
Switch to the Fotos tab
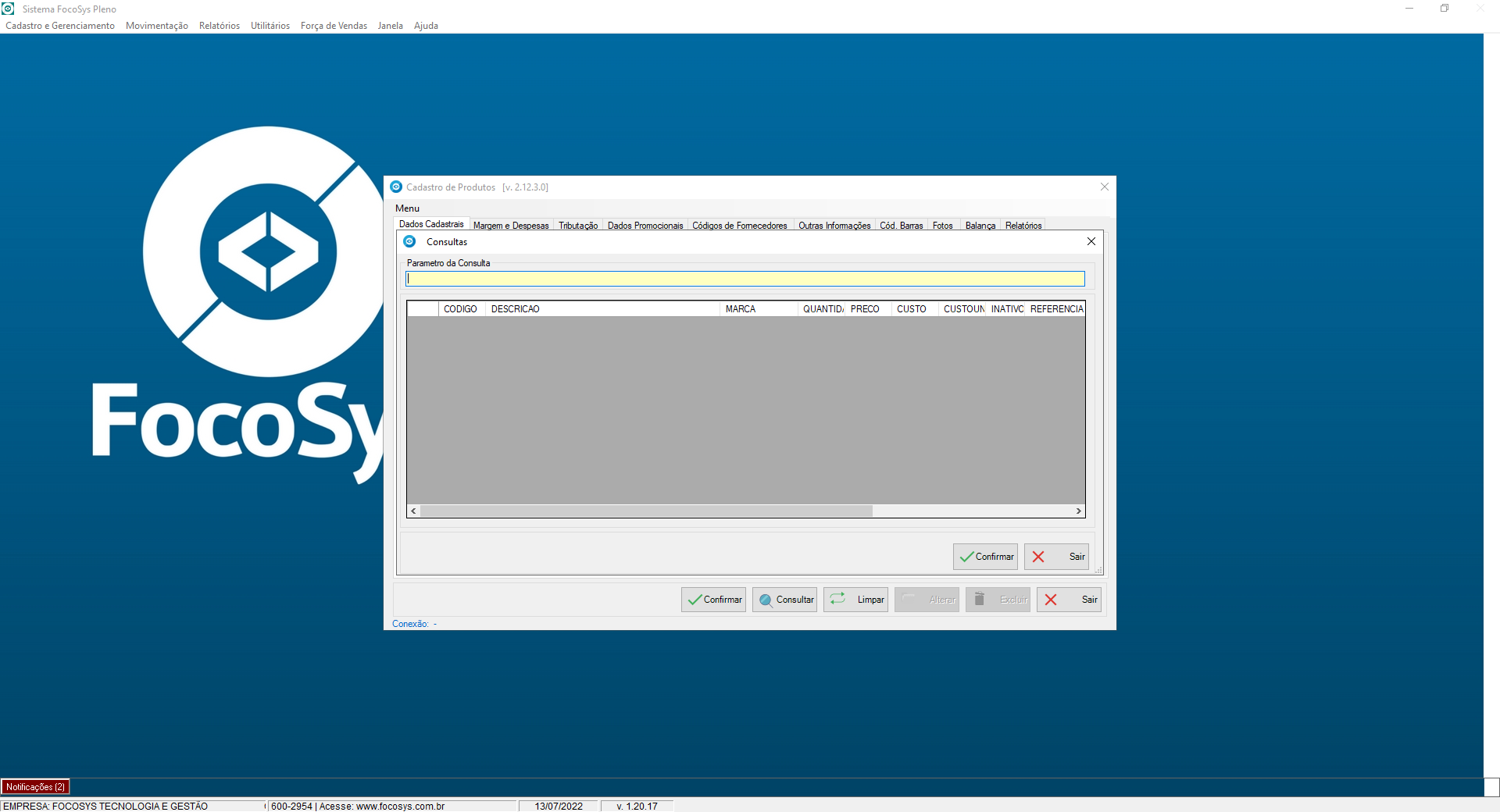[943, 226]
